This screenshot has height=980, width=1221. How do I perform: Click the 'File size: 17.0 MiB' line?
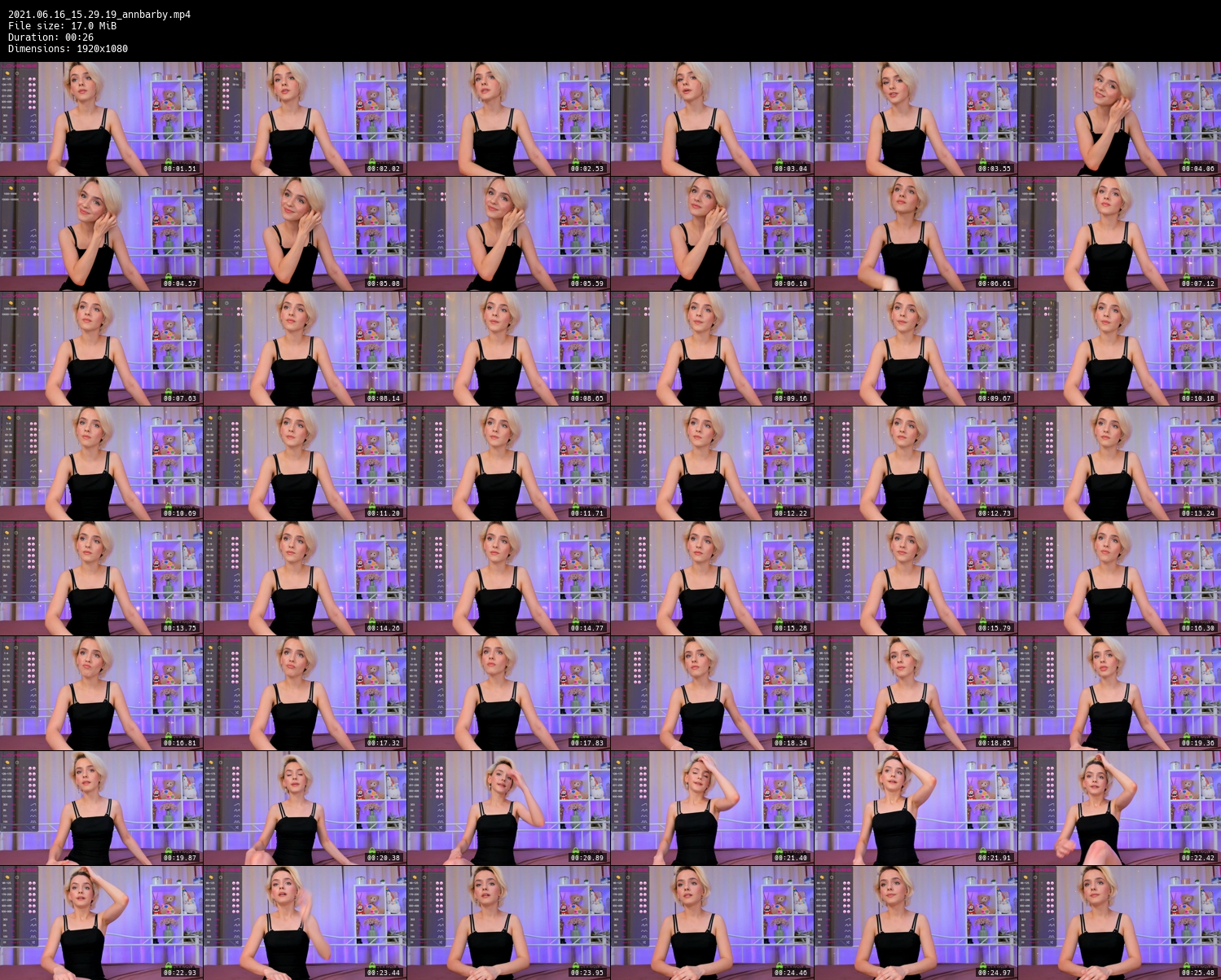point(62,26)
